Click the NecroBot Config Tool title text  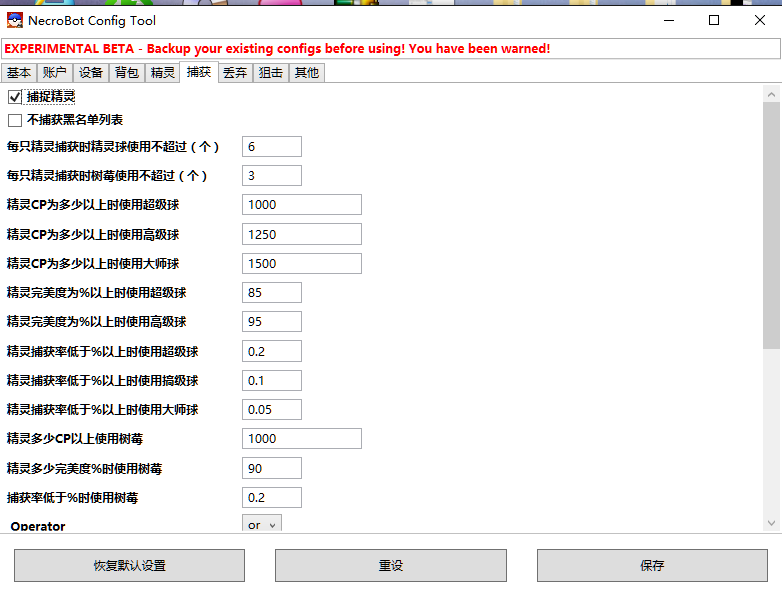coord(92,20)
